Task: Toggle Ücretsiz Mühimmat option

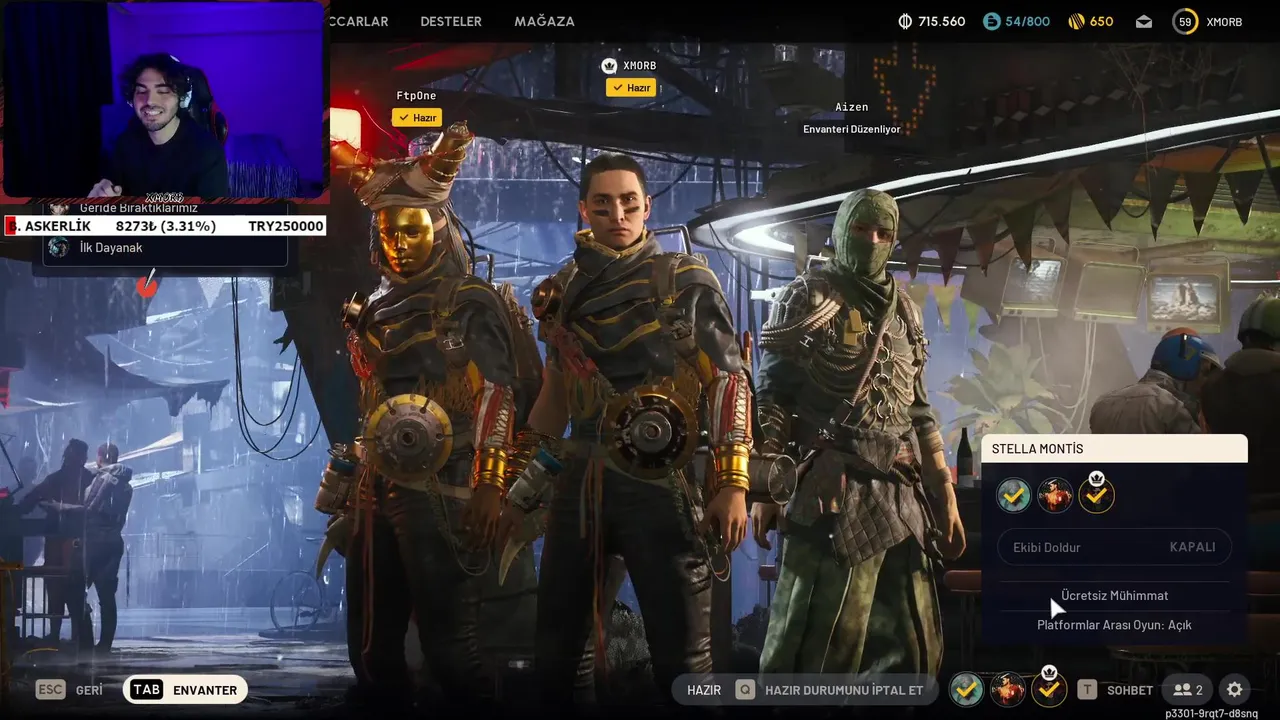Action: tap(1114, 595)
